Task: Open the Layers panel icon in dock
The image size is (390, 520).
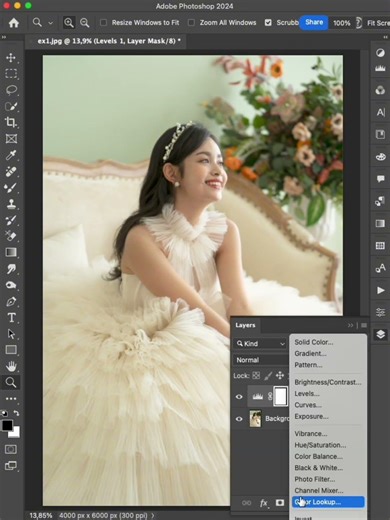Action: tap(380, 334)
